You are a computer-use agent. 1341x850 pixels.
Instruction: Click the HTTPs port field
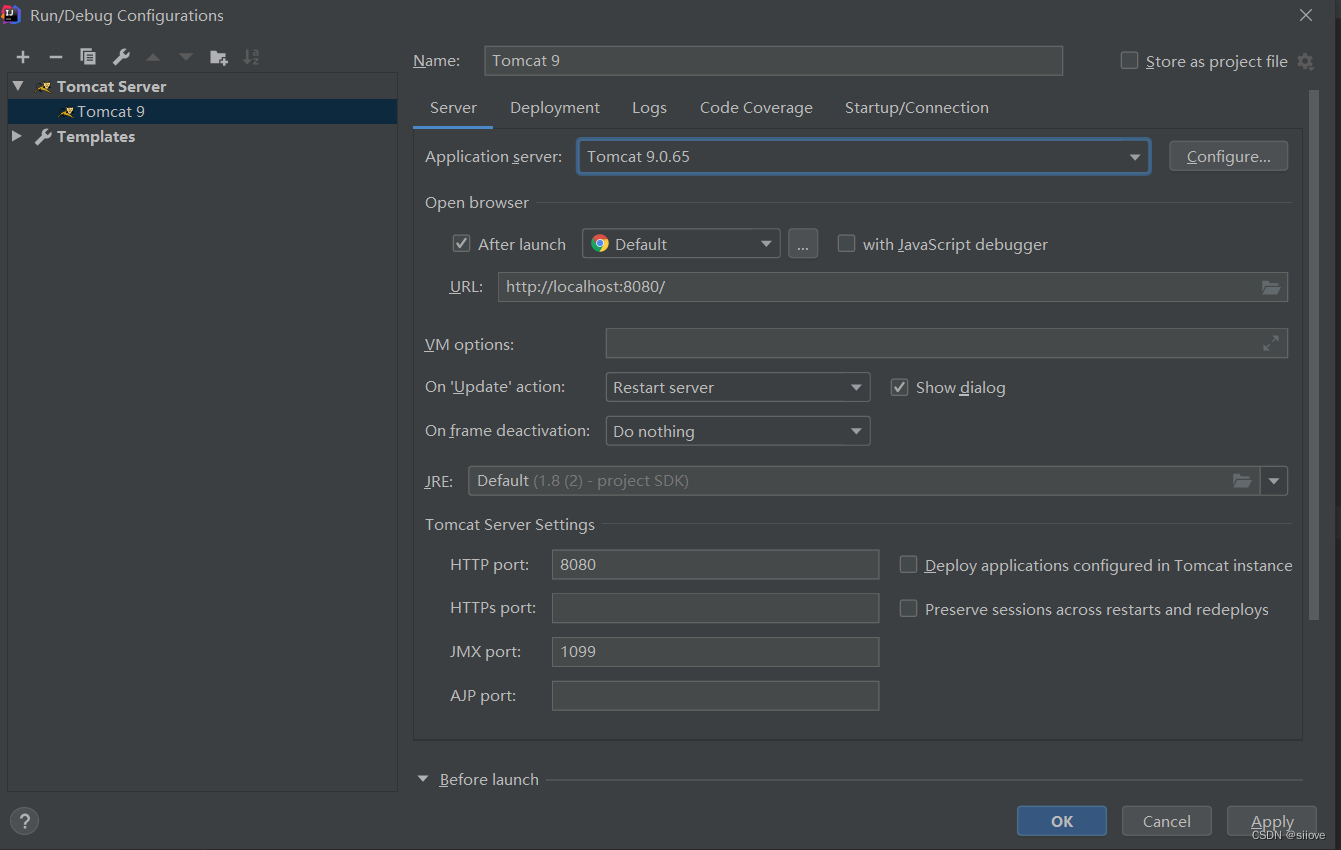pyautogui.click(x=715, y=608)
